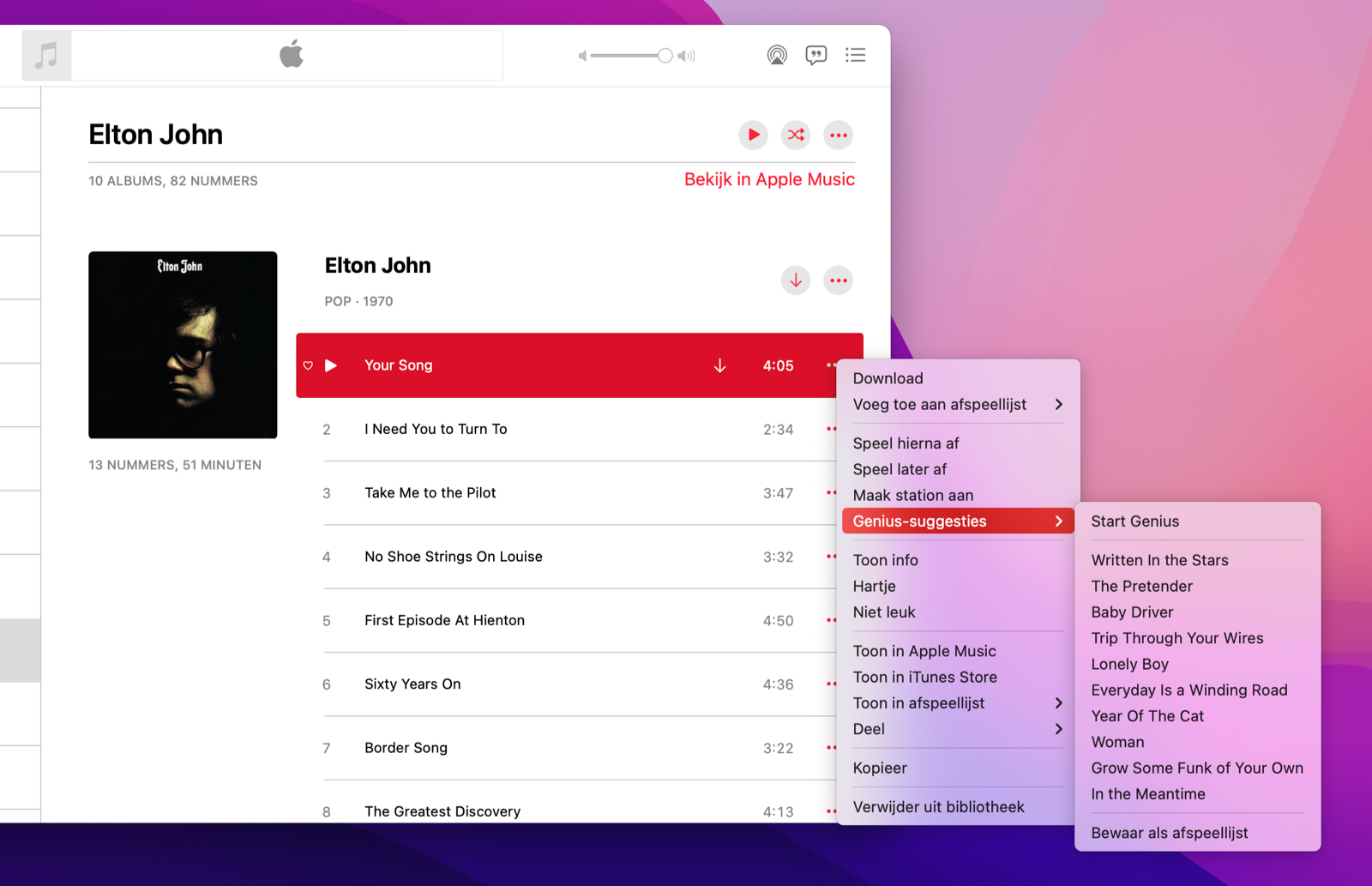Click Start Genius in the submenu
Image resolution: width=1372 pixels, height=886 pixels.
pyautogui.click(x=1197, y=521)
